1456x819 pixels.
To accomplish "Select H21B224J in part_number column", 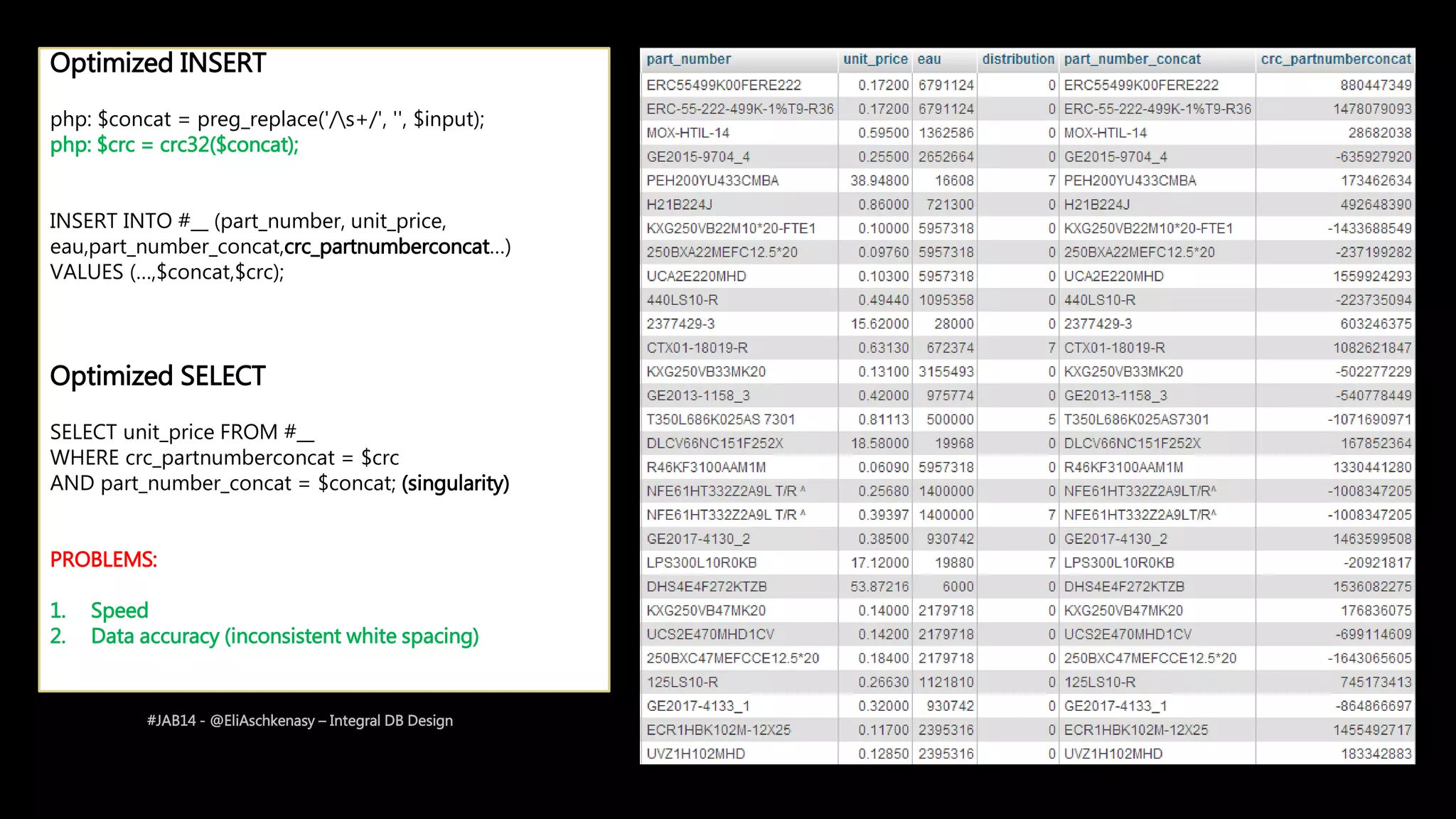I will click(x=679, y=205).
